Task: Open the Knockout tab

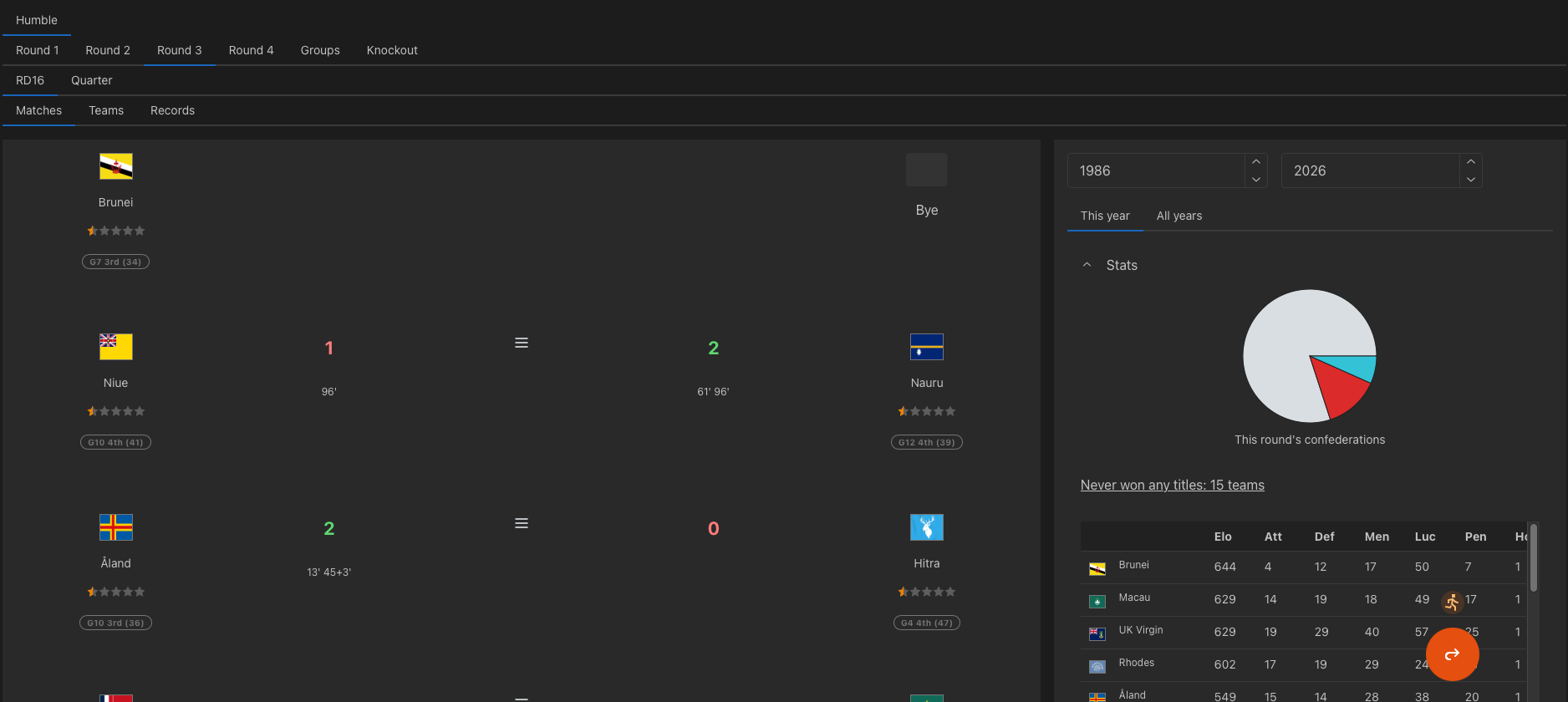Action: click(392, 50)
